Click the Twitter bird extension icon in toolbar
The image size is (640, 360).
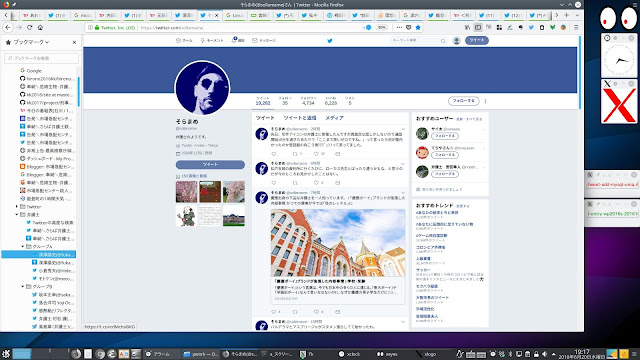531,27
